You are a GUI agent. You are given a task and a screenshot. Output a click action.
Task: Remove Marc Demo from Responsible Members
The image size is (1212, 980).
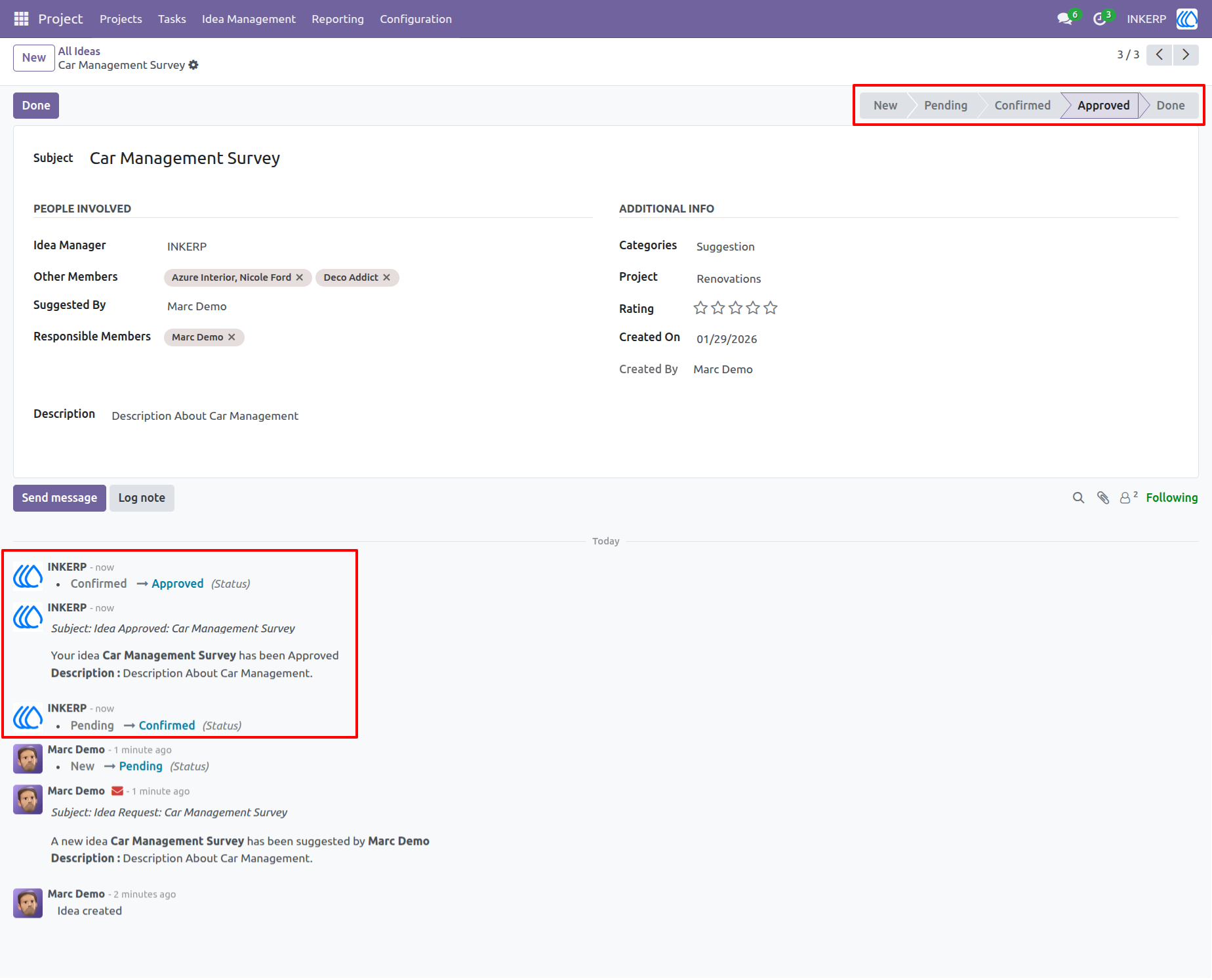232,337
